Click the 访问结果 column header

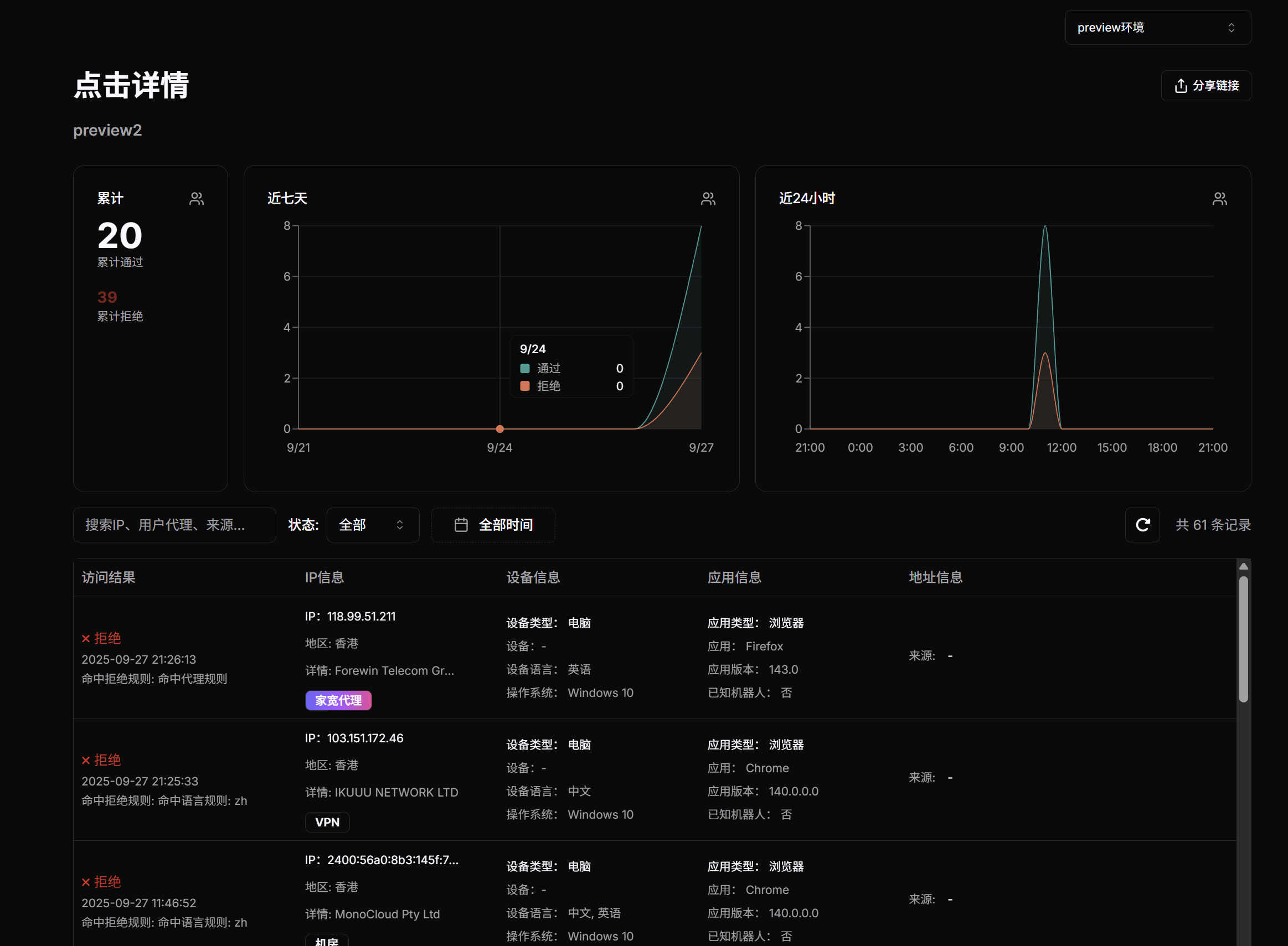pyautogui.click(x=109, y=577)
